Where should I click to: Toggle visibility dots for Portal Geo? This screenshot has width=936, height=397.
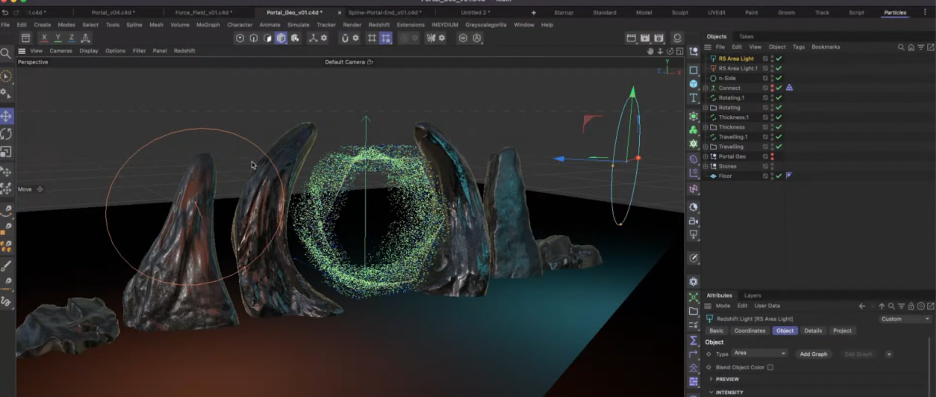(x=772, y=156)
